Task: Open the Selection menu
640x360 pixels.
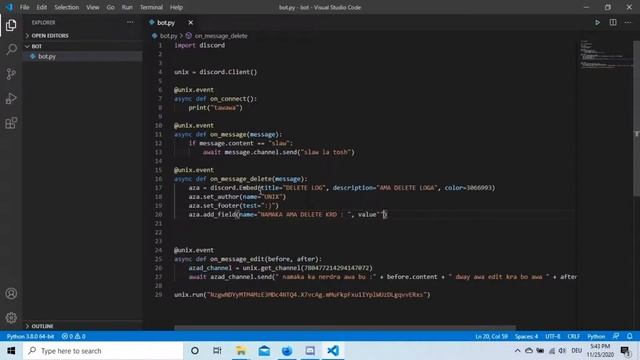Action: pos(67,7)
